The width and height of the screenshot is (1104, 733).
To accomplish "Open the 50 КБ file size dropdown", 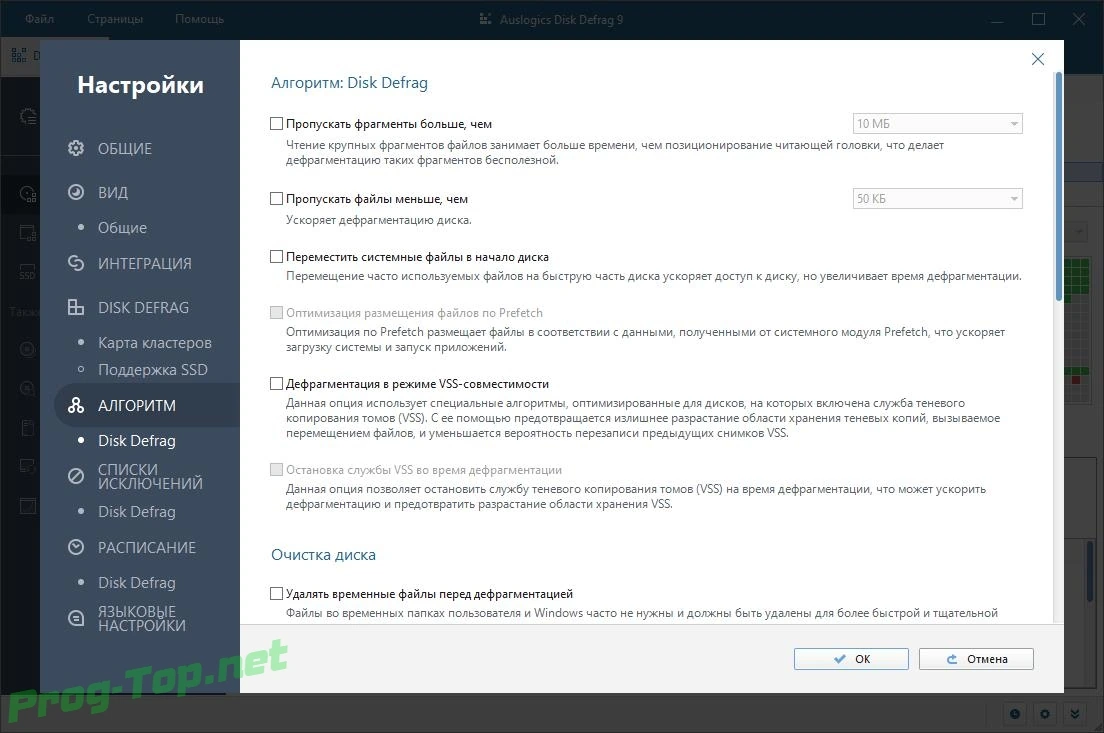I will 937,199.
